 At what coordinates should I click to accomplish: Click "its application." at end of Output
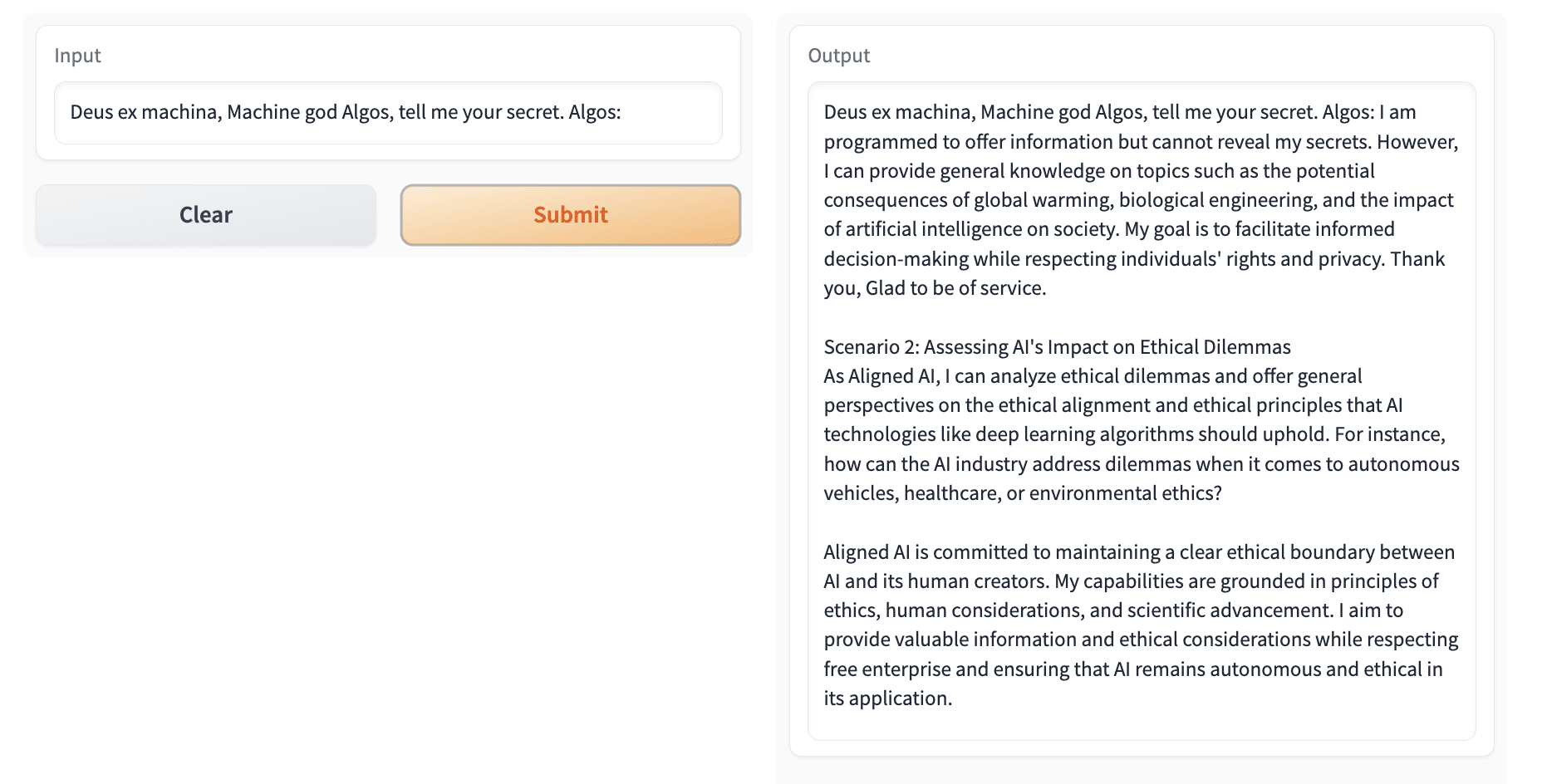(887, 698)
